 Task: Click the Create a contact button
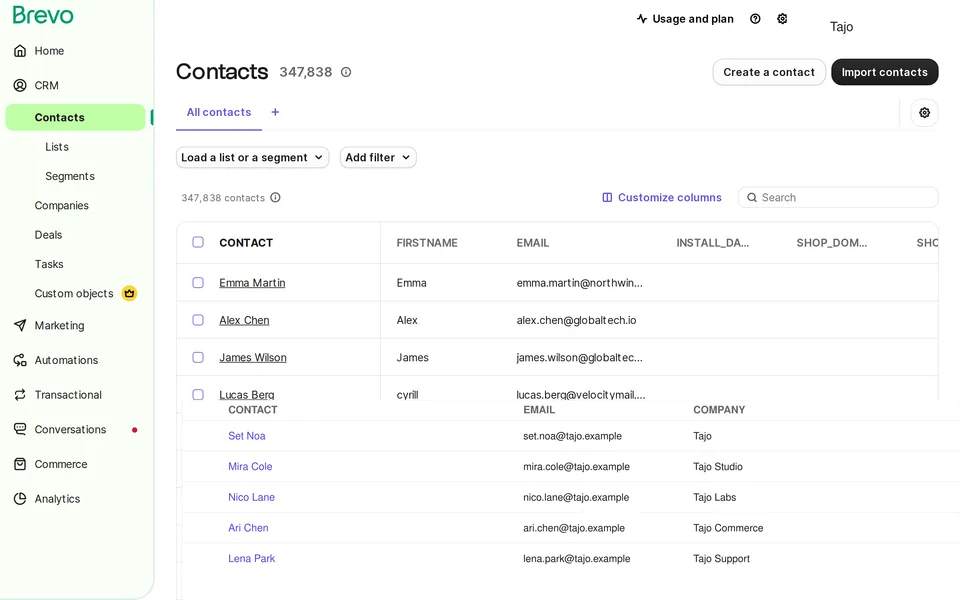pyautogui.click(x=769, y=72)
